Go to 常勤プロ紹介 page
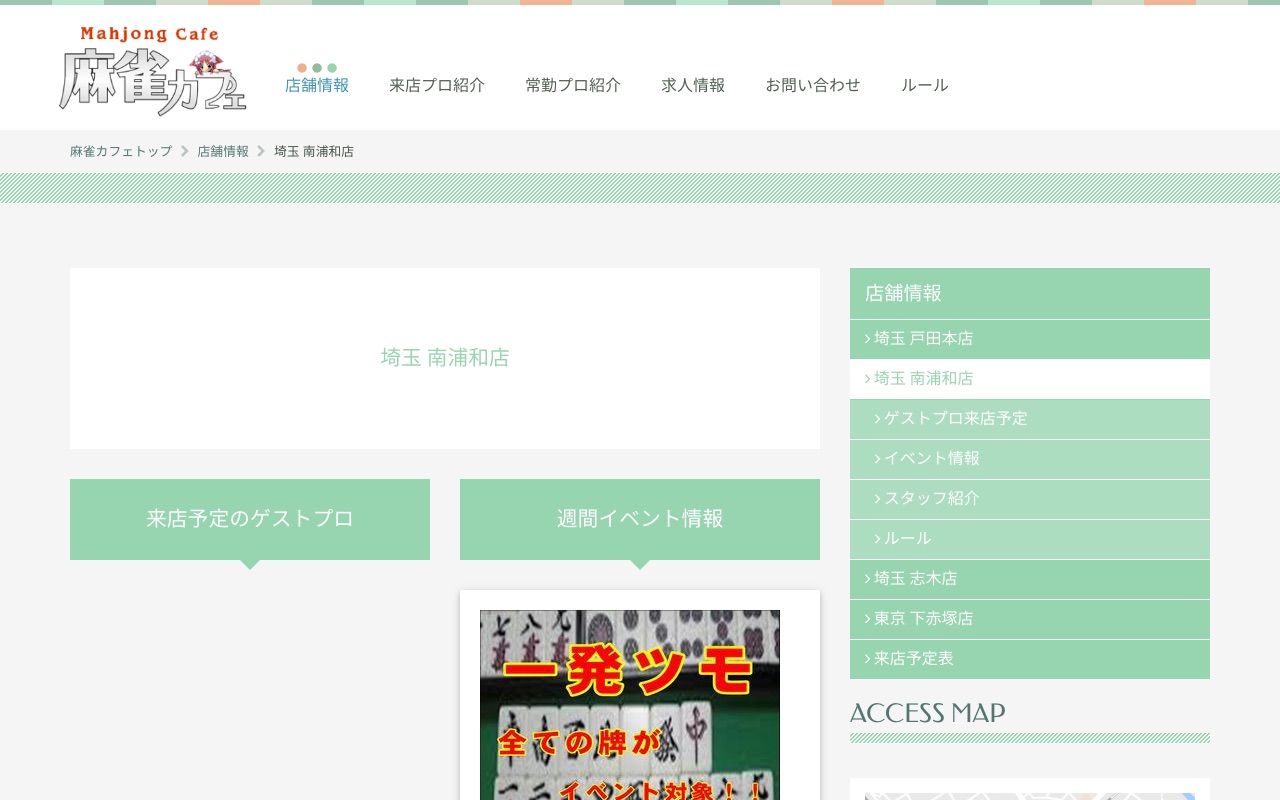This screenshot has height=800, width=1280. tap(573, 85)
